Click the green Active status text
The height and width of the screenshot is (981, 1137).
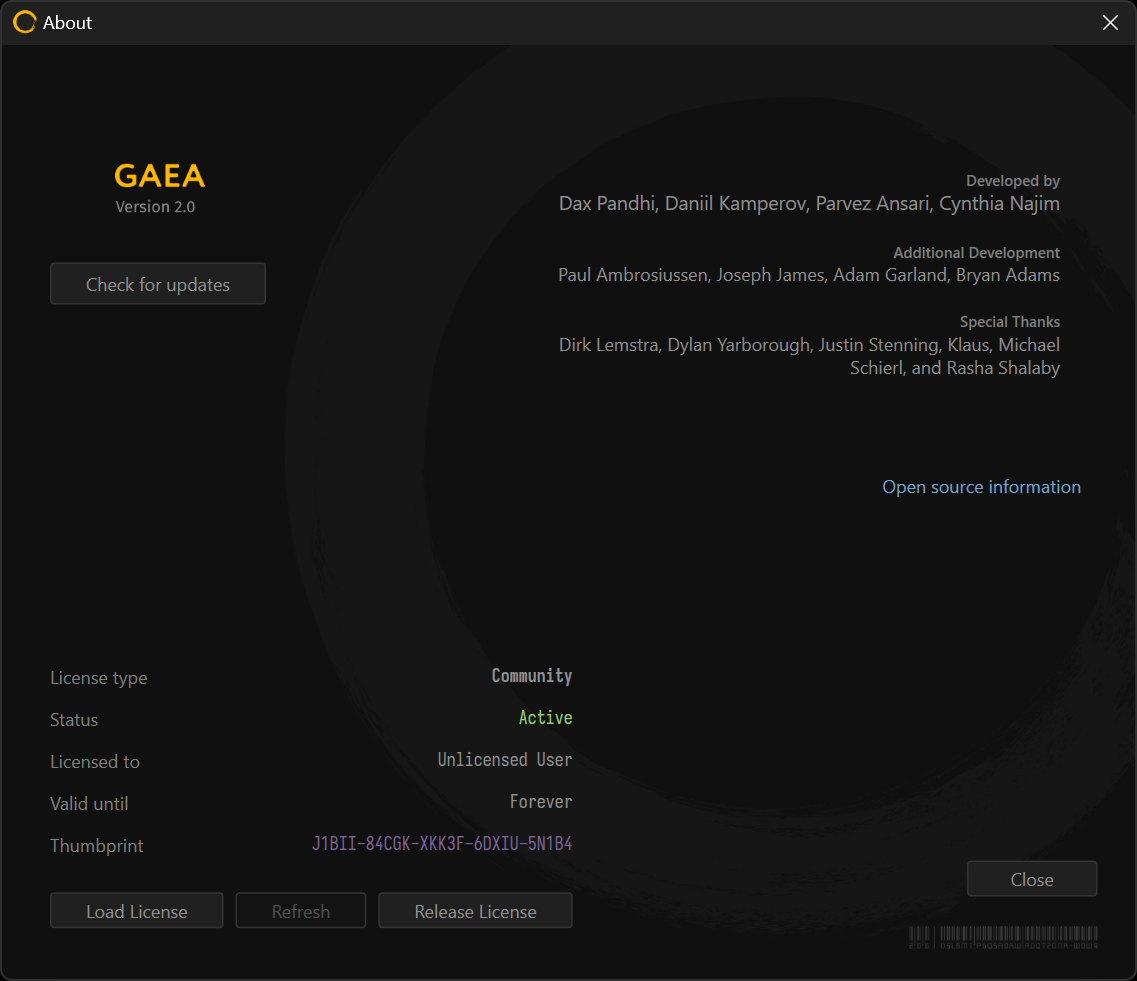(545, 718)
